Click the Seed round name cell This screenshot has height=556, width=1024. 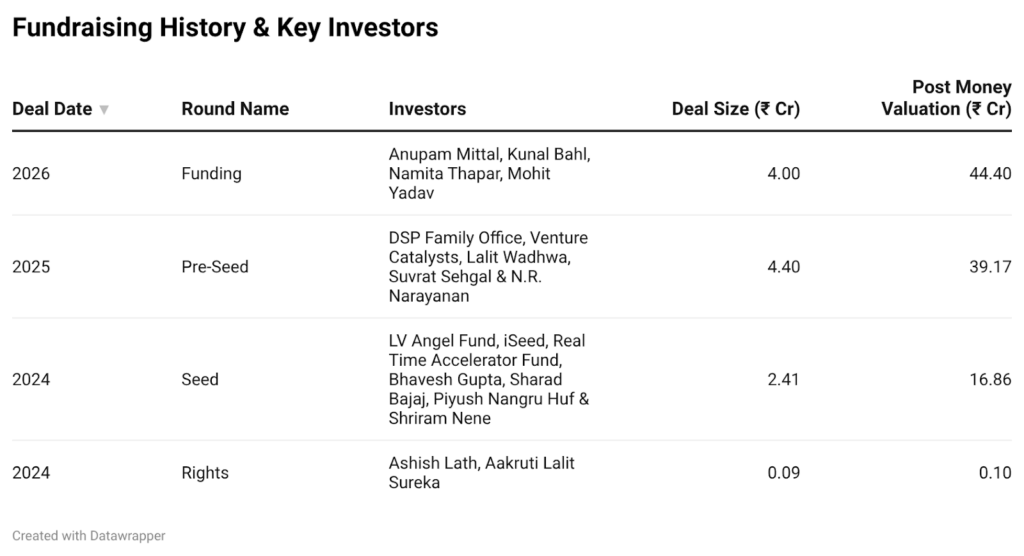click(x=200, y=379)
